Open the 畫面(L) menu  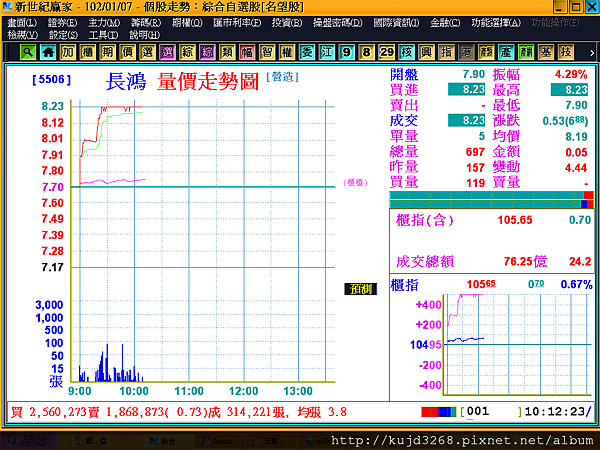[22, 23]
